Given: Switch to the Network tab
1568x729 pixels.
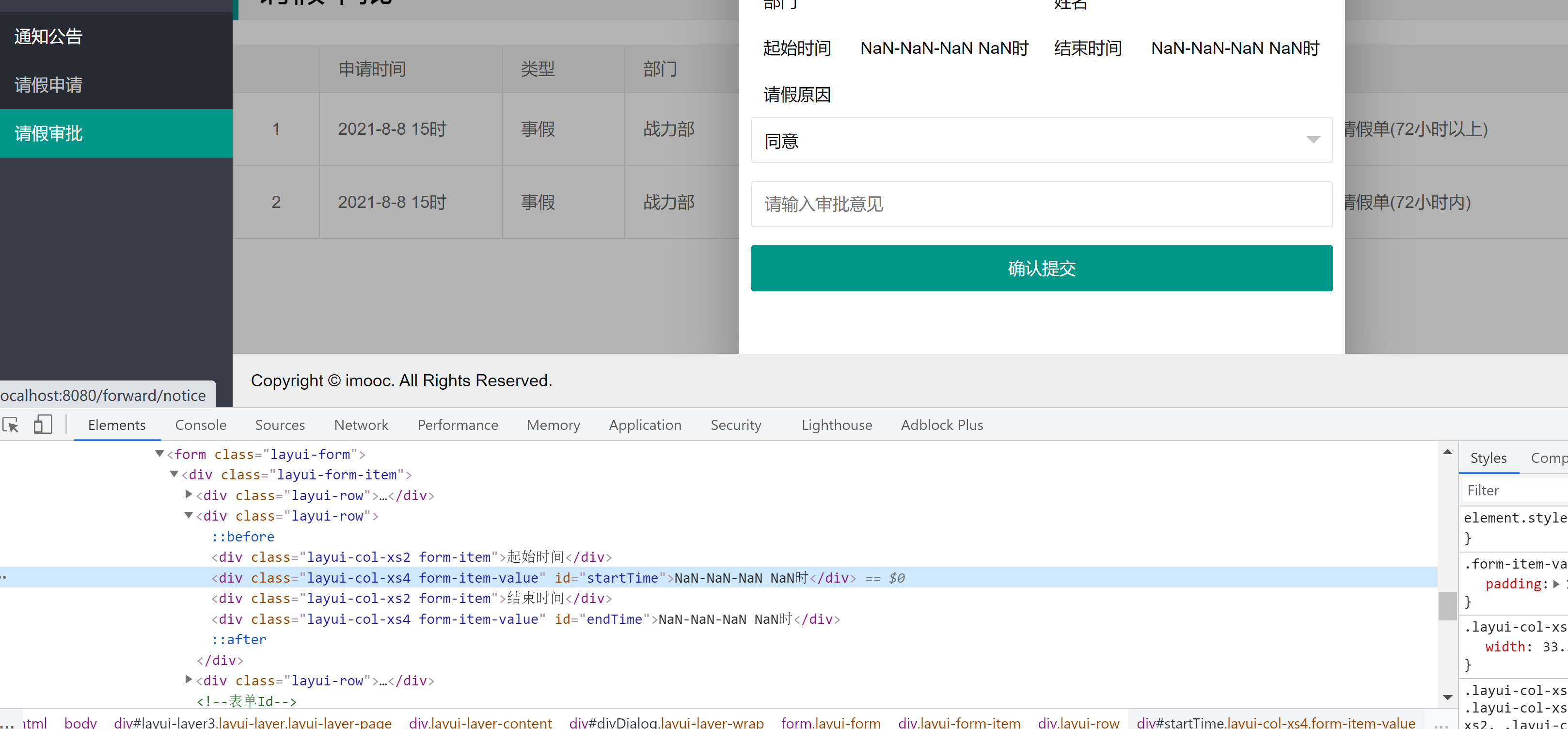Looking at the screenshot, I should coord(361,425).
